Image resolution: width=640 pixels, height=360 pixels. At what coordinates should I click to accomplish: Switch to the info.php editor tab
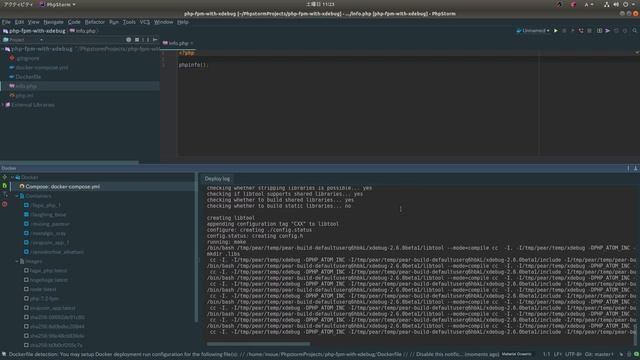178,43
